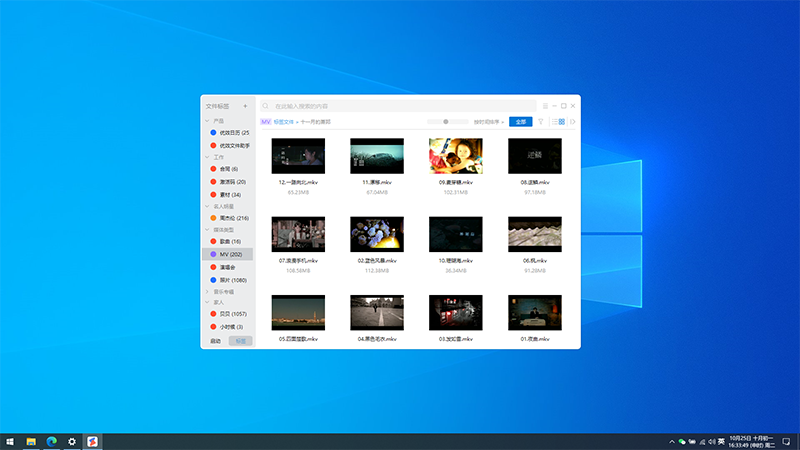800x450 pixels.
Task: Switch to list view layout
Action: pos(555,122)
